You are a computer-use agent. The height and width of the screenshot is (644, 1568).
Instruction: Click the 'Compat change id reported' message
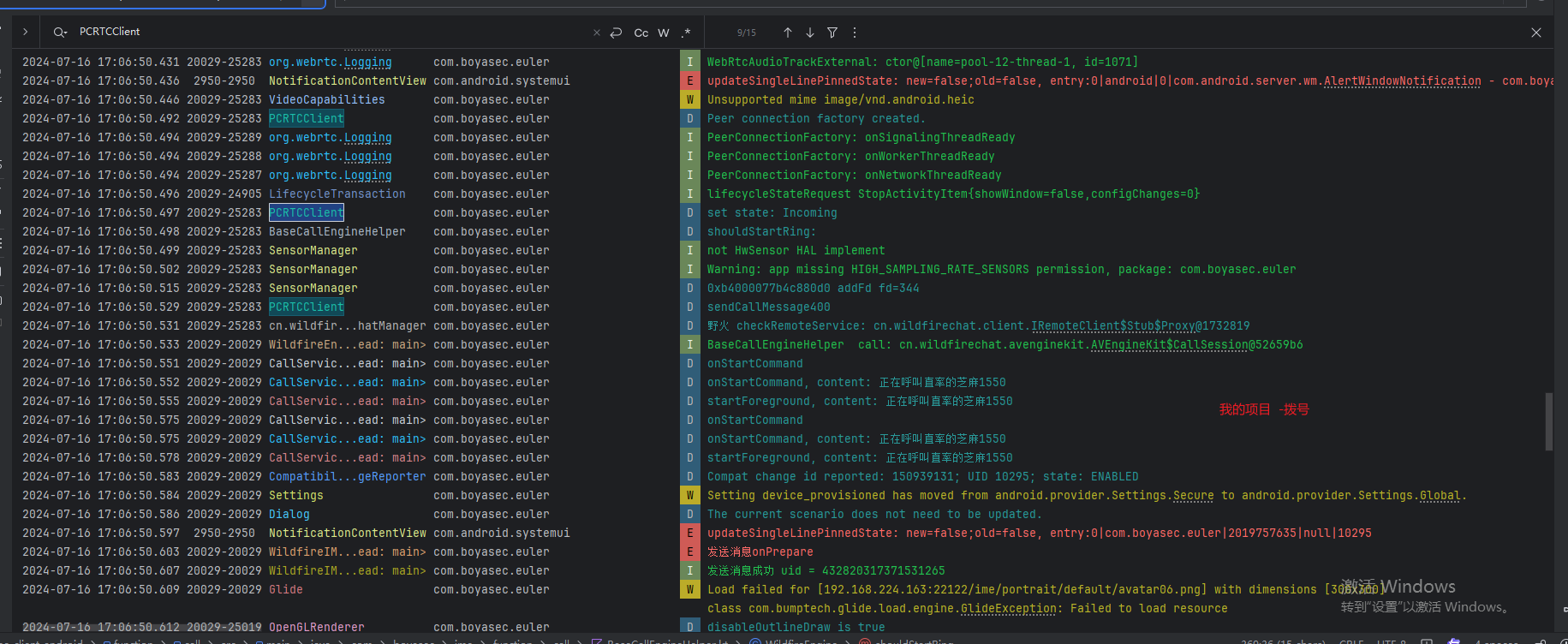tap(923, 476)
